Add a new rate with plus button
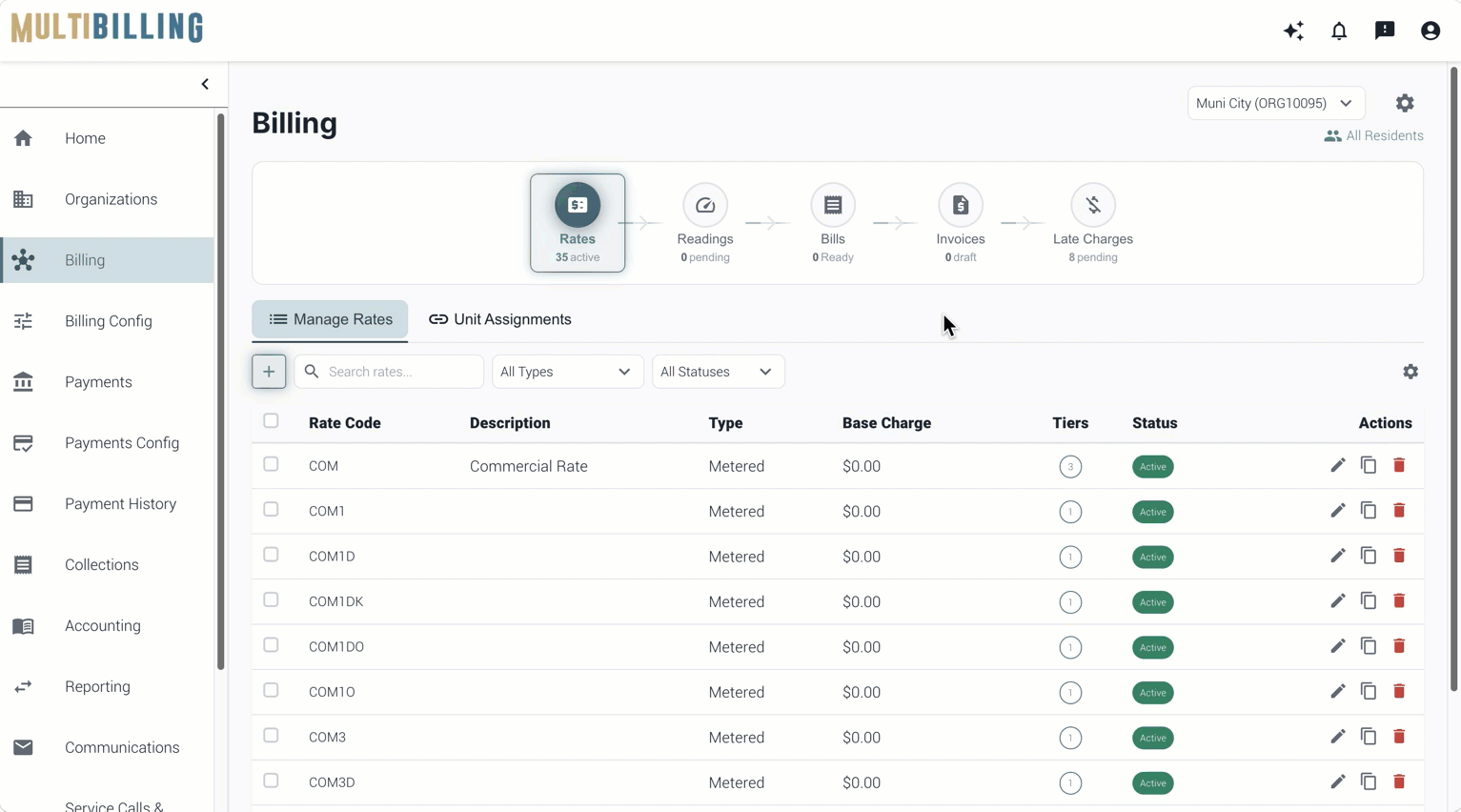 click(x=269, y=372)
